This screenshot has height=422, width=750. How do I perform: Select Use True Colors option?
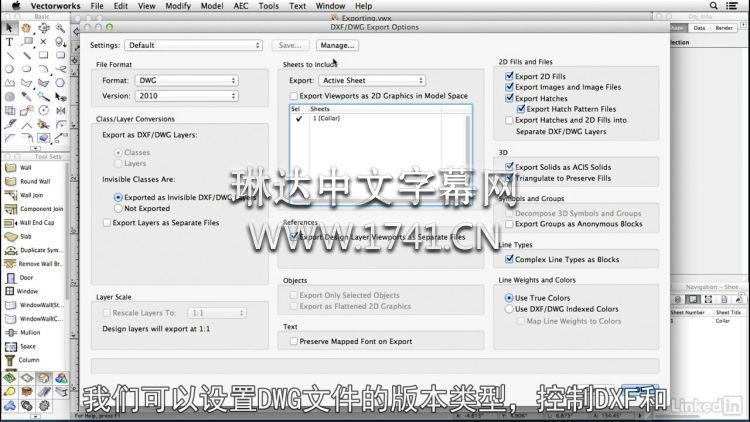pyautogui.click(x=509, y=298)
